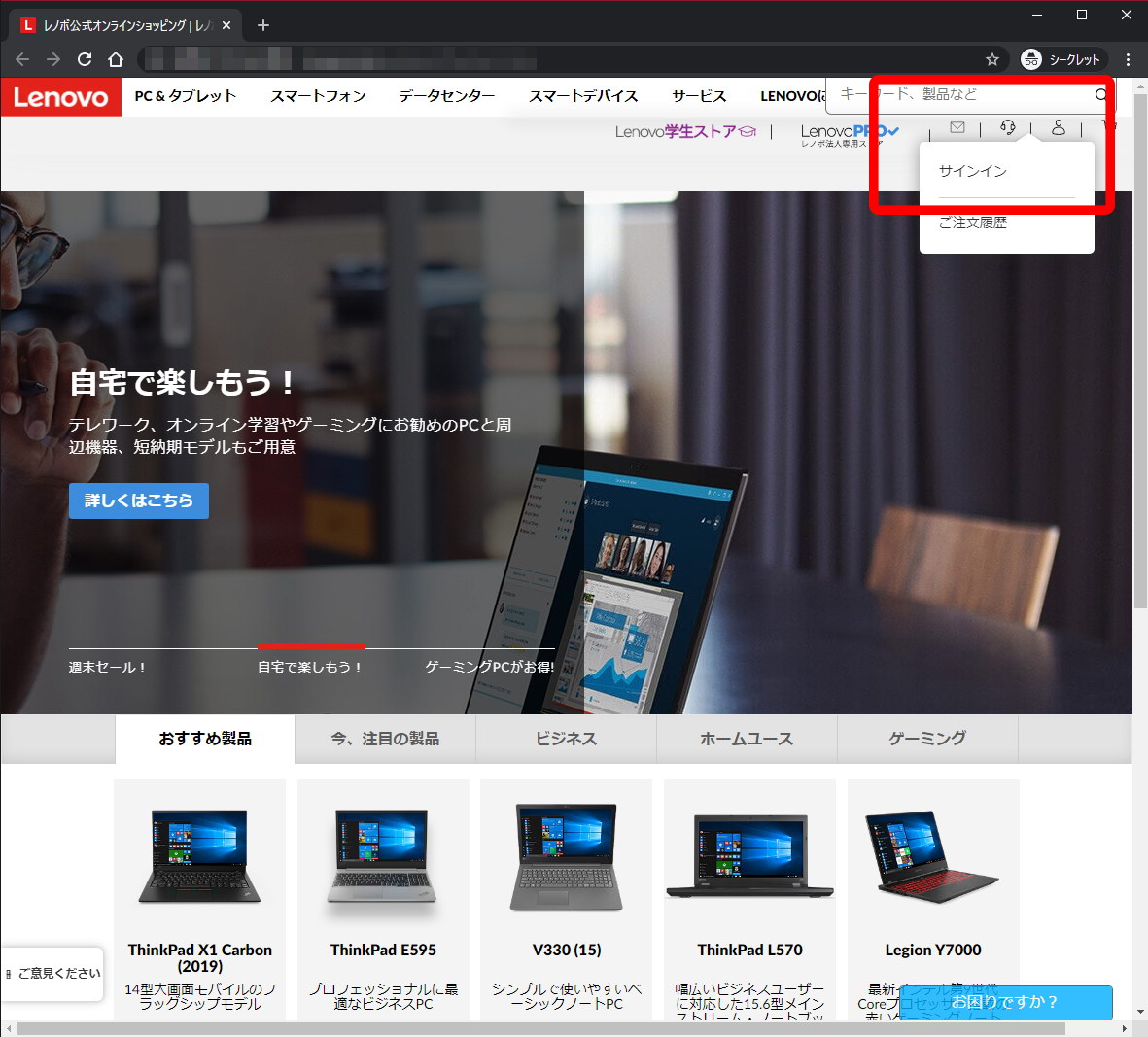Open a new browser tab with the plus button
Viewport: 1148px width, 1037px height.
coord(263,25)
